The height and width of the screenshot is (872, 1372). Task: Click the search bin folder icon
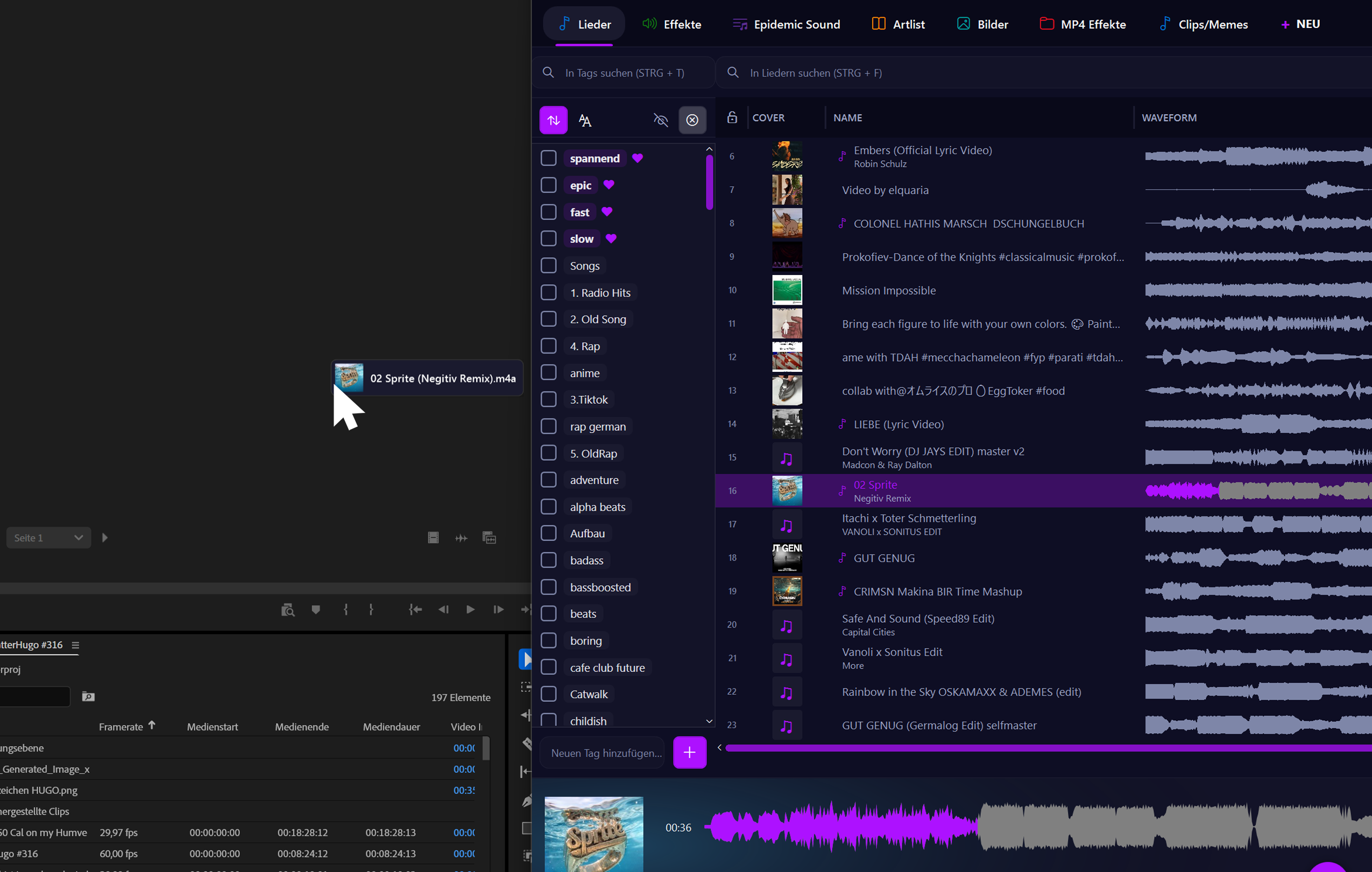(x=88, y=696)
